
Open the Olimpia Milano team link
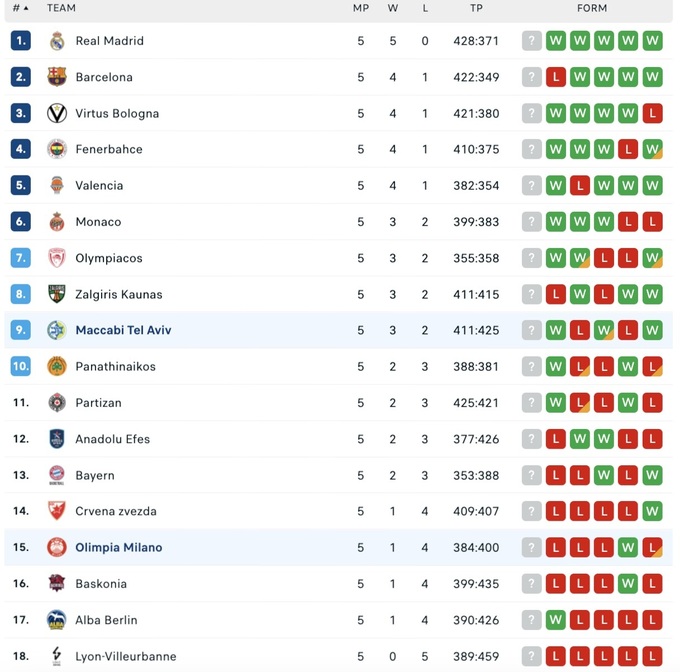pos(118,547)
